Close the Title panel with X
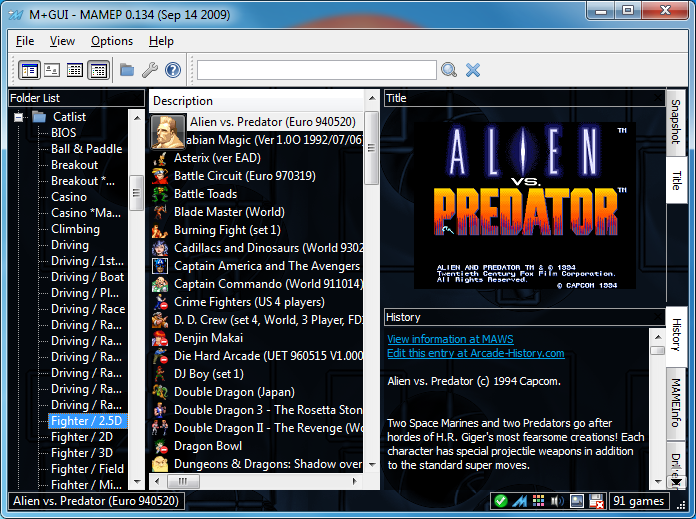The height and width of the screenshot is (519, 696). click(x=658, y=98)
